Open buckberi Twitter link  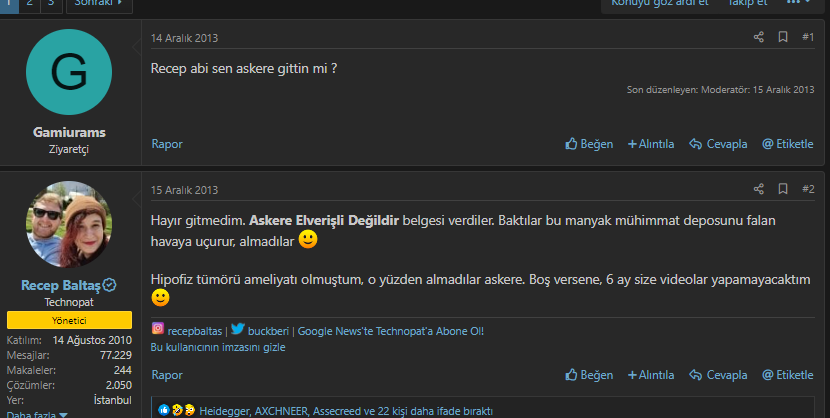[268, 331]
